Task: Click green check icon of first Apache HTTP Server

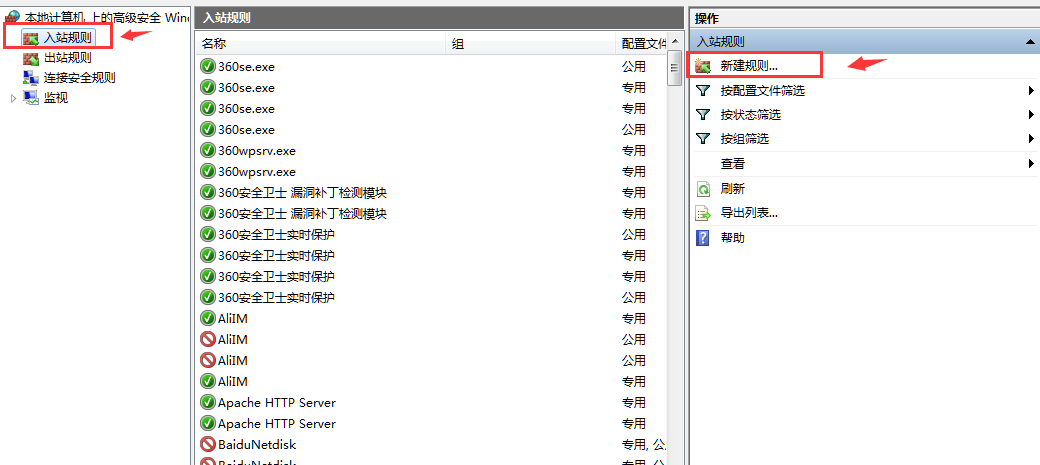Action: click(208, 402)
